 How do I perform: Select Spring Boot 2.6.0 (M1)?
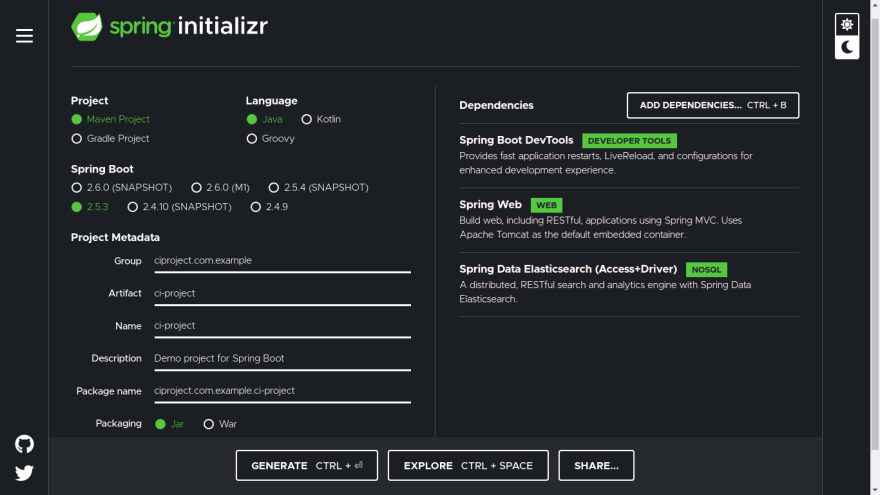click(x=221, y=187)
